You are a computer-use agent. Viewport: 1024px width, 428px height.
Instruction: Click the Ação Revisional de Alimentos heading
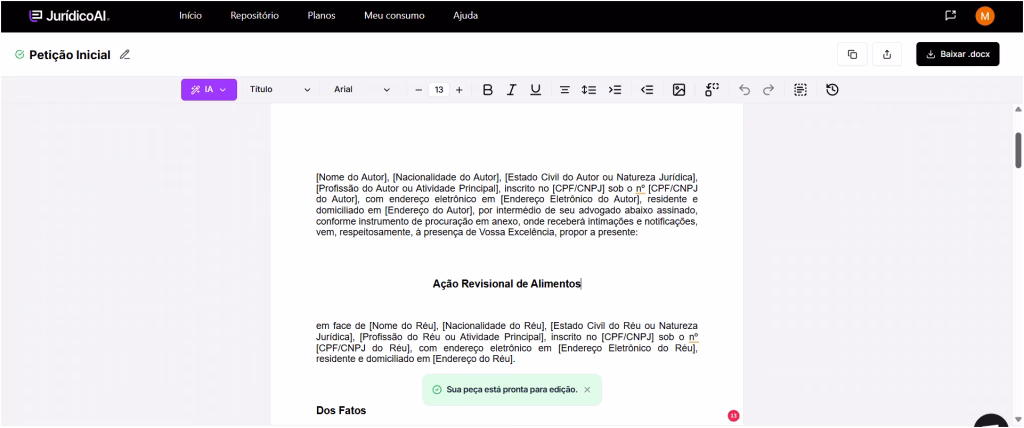click(507, 284)
